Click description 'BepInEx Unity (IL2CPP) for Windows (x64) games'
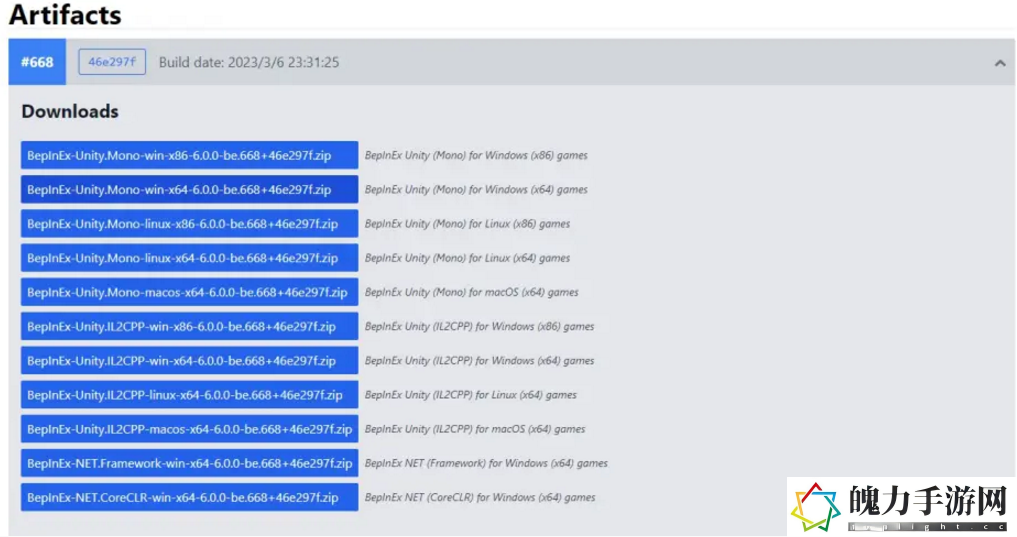This screenshot has height=537, width=1017. click(x=479, y=361)
